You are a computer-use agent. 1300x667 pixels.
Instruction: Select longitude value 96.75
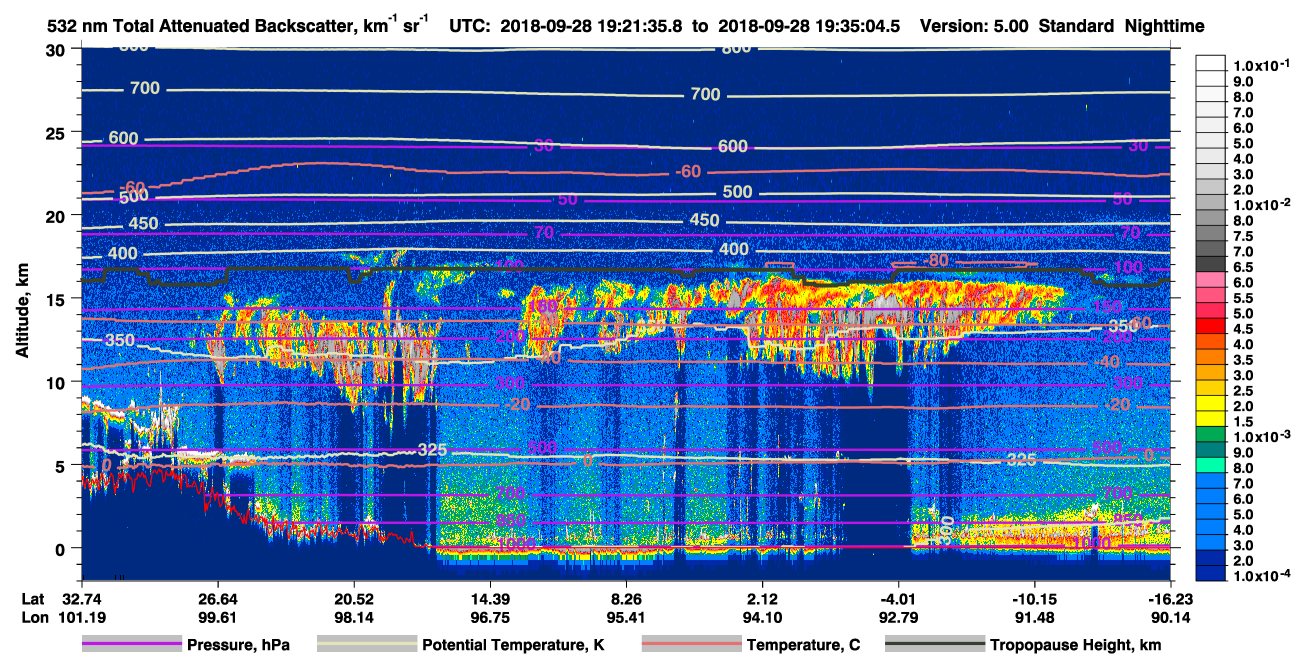click(x=489, y=618)
